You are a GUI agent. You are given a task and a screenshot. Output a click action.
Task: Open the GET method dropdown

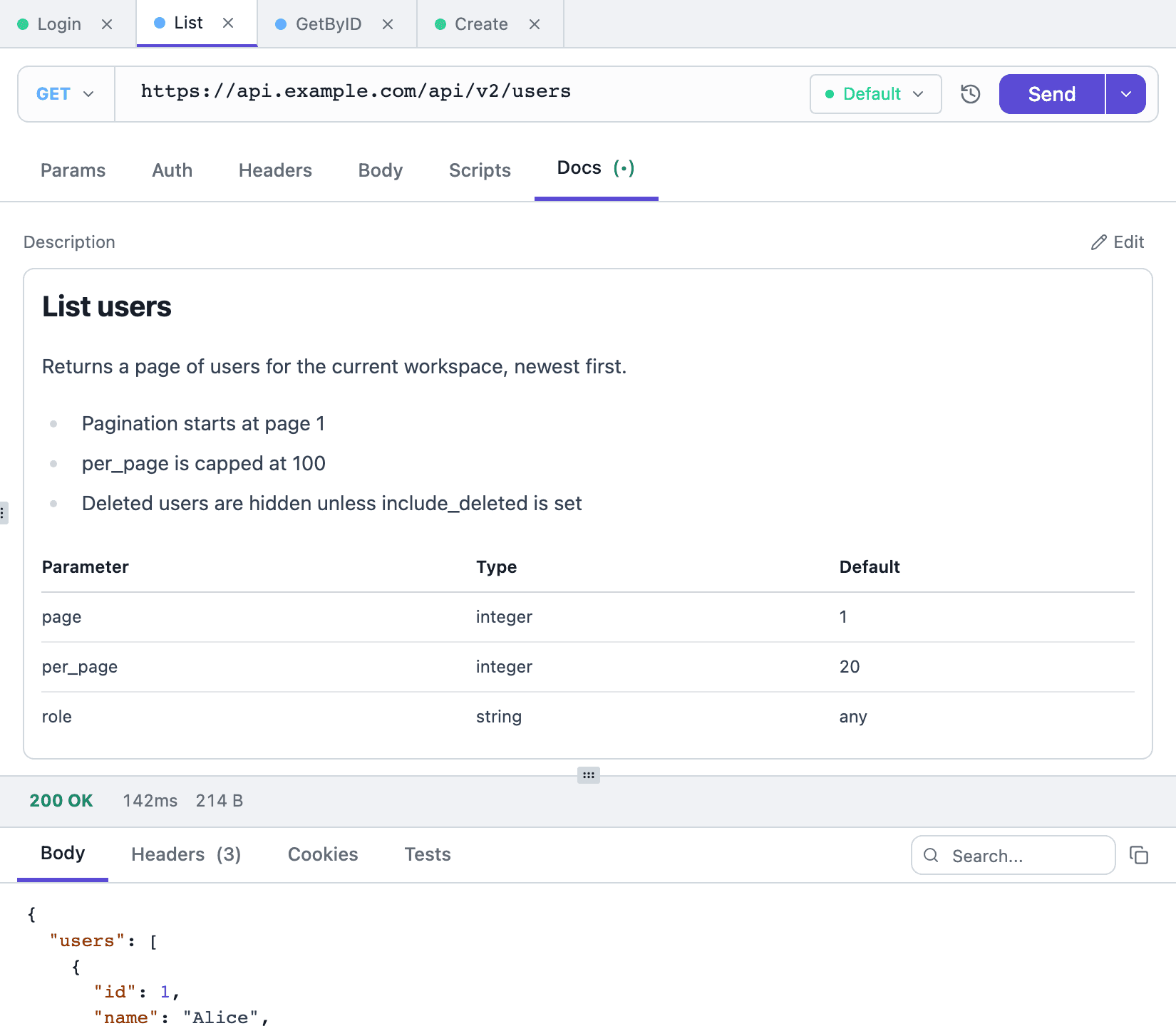coord(66,94)
